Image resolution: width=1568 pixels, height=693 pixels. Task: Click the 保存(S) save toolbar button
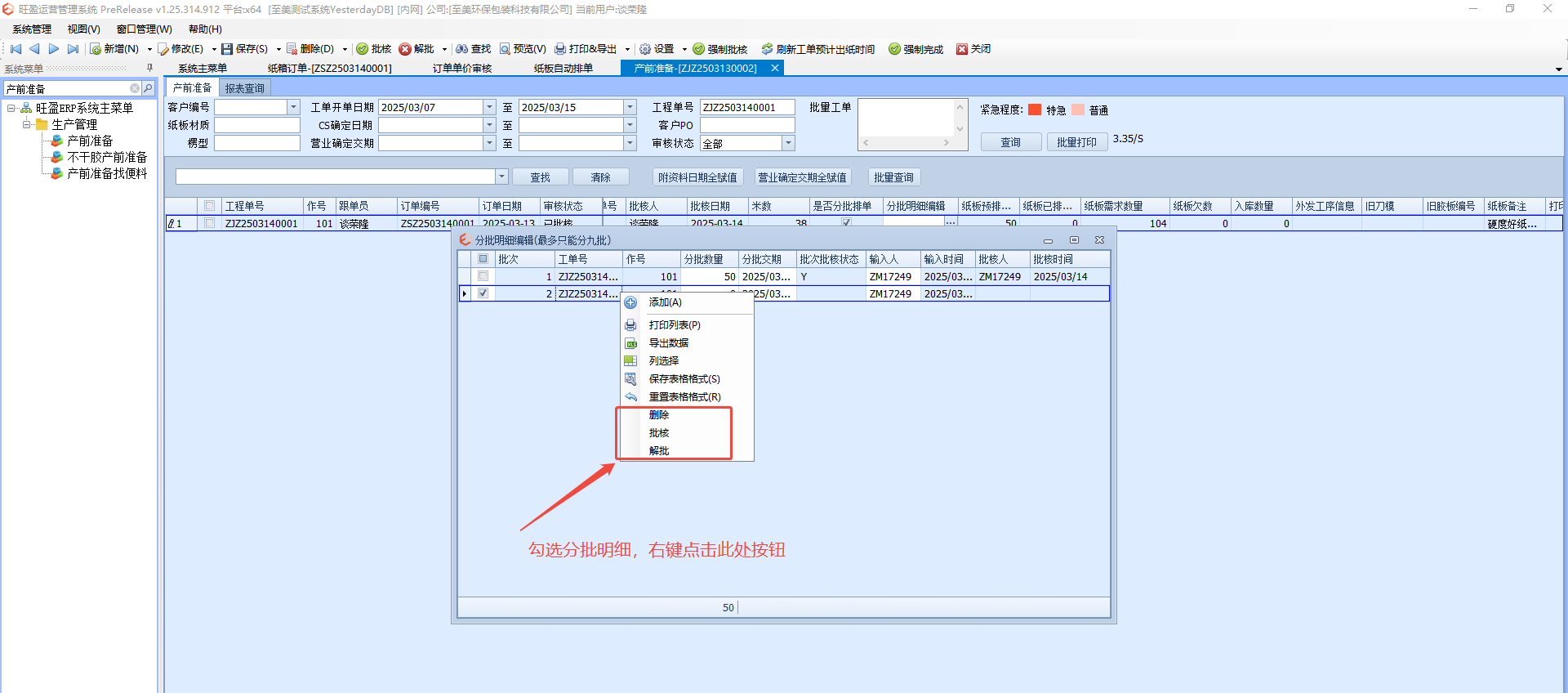pos(245,49)
